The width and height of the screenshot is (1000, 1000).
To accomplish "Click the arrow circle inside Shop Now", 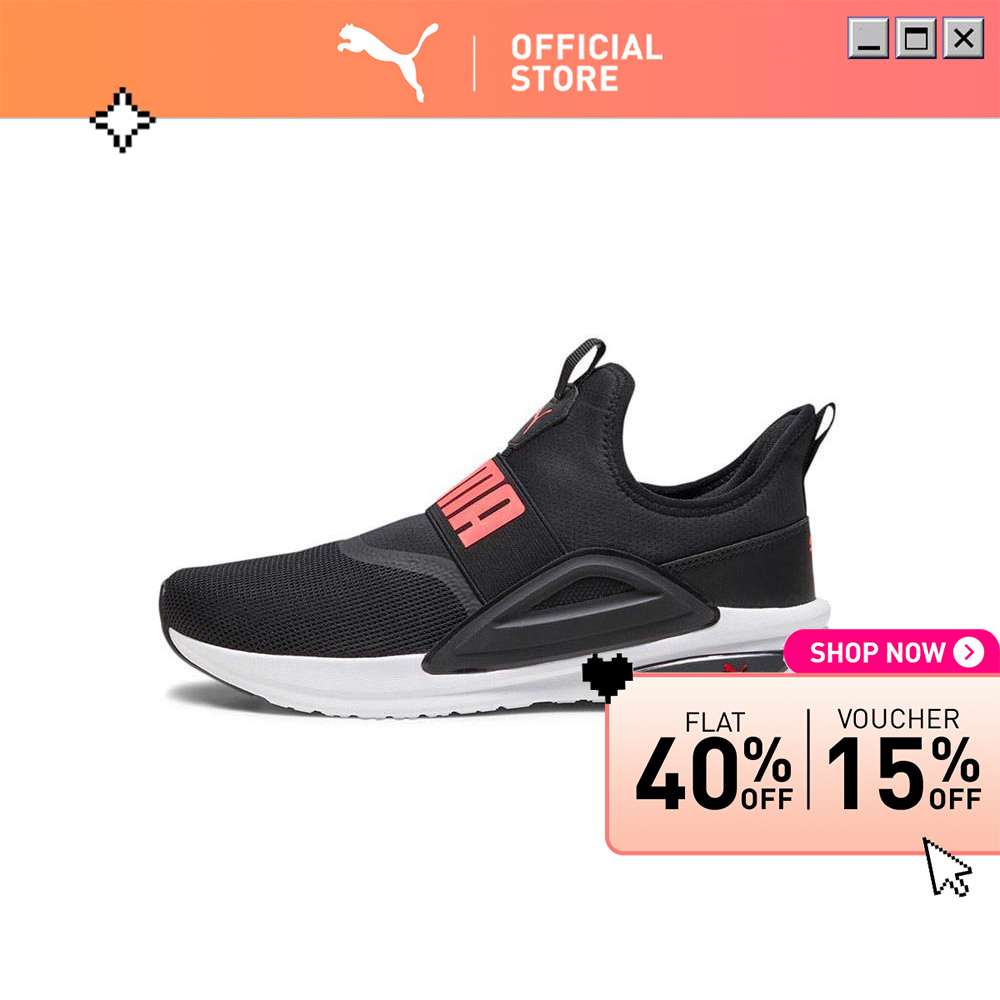I will click(969, 652).
